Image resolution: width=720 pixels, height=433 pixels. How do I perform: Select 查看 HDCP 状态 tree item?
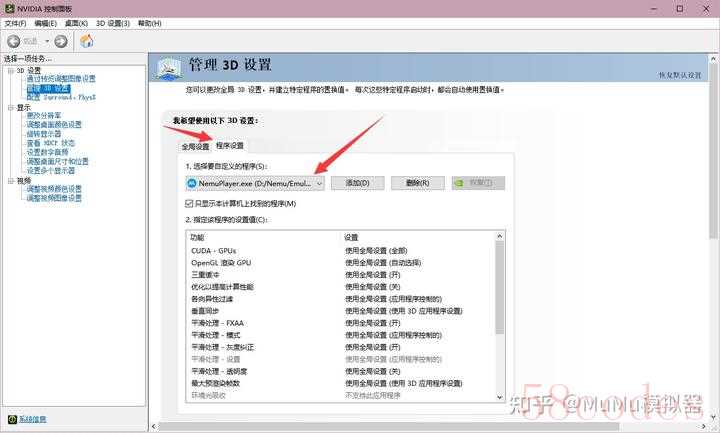click(51, 143)
